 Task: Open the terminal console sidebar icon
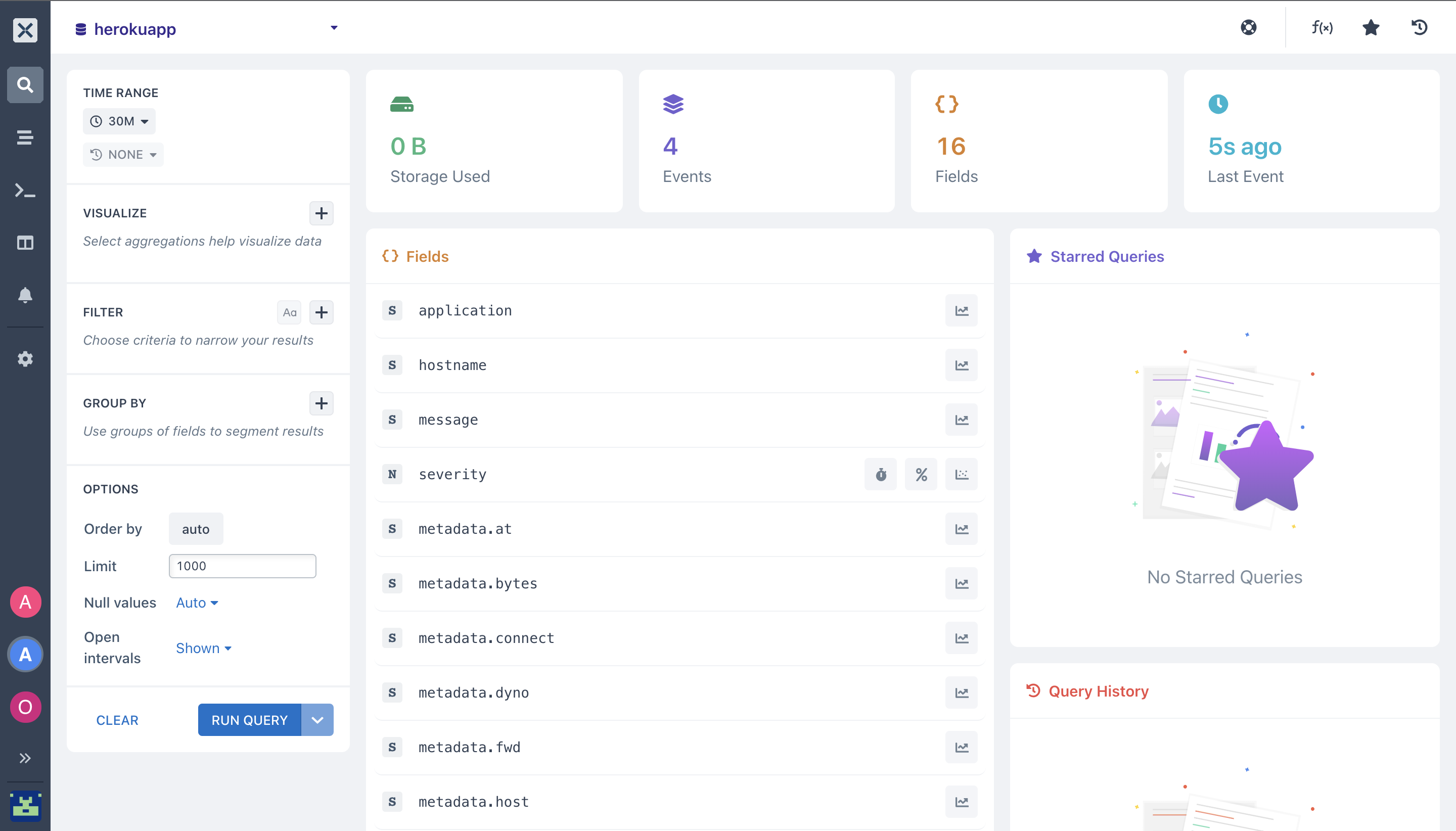click(x=25, y=190)
